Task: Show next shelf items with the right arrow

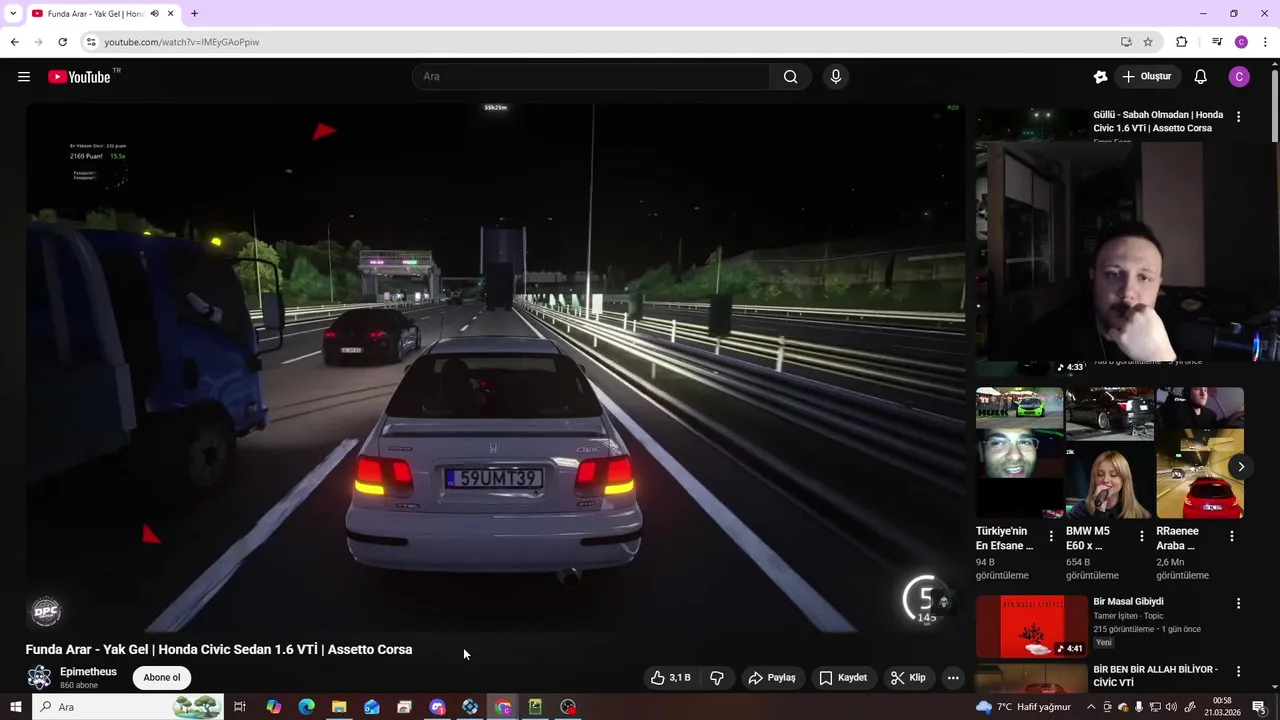Action: tap(1241, 467)
